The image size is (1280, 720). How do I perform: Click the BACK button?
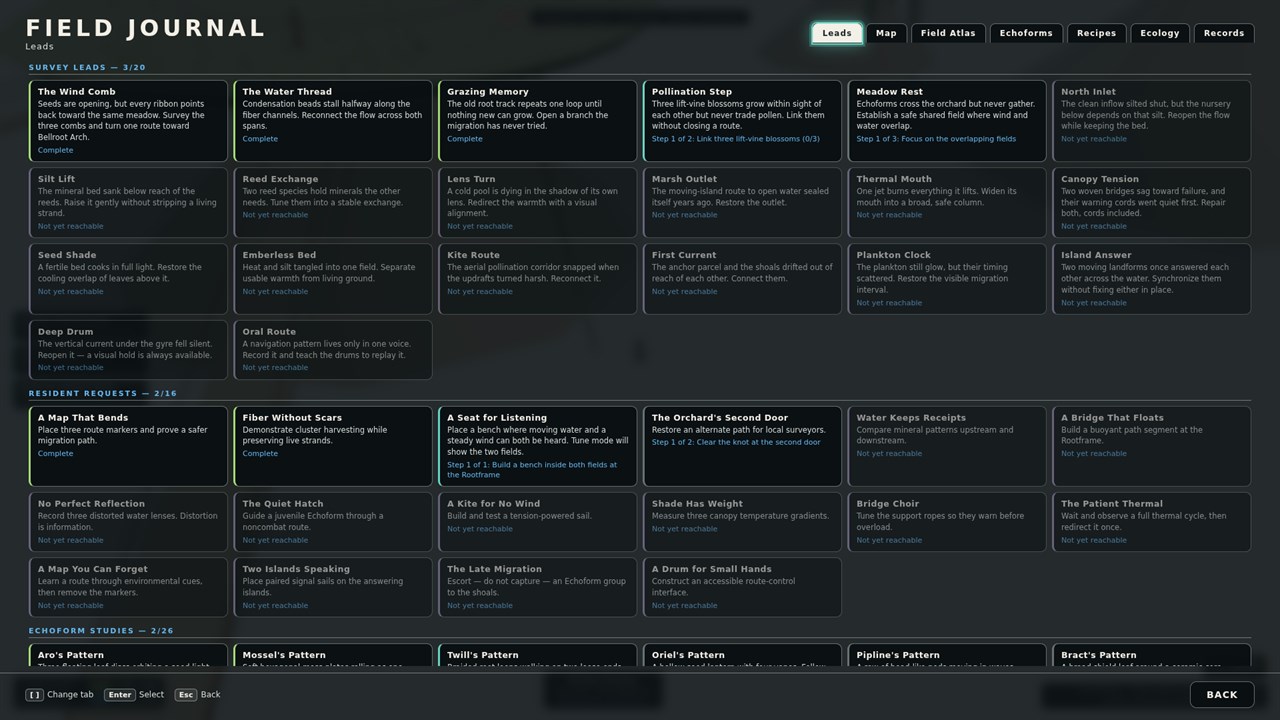1222,694
